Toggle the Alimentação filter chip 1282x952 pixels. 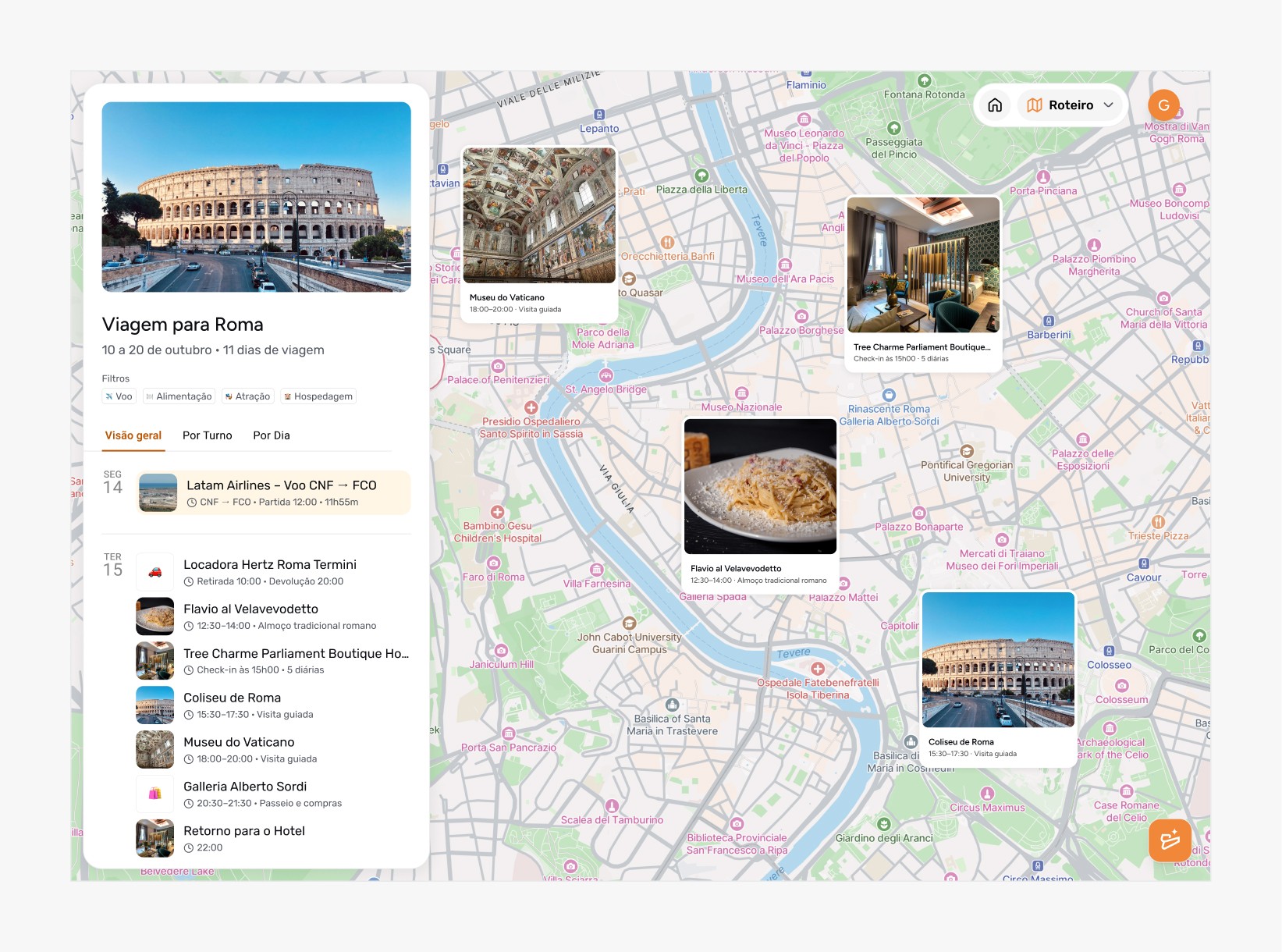[179, 396]
